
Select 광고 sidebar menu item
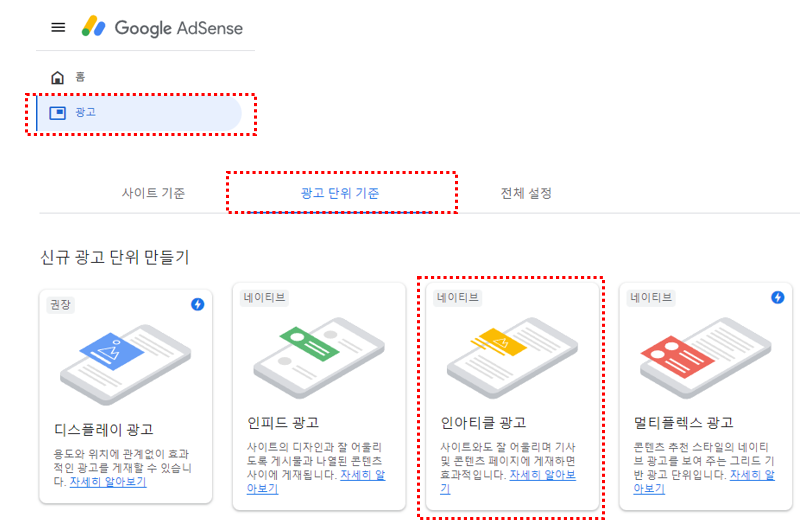coord(139,113)
